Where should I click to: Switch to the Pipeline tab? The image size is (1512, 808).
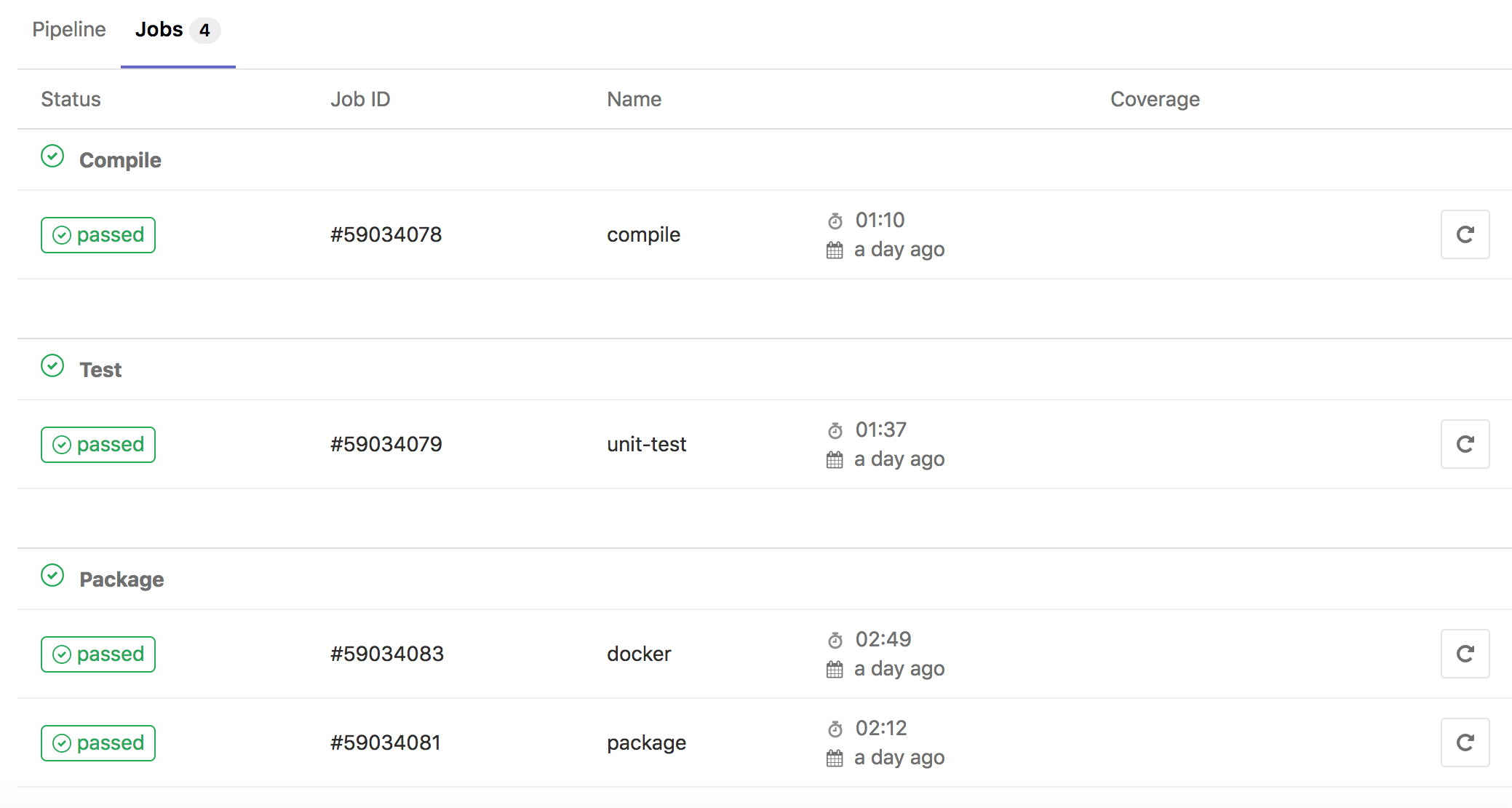[69, 30]
